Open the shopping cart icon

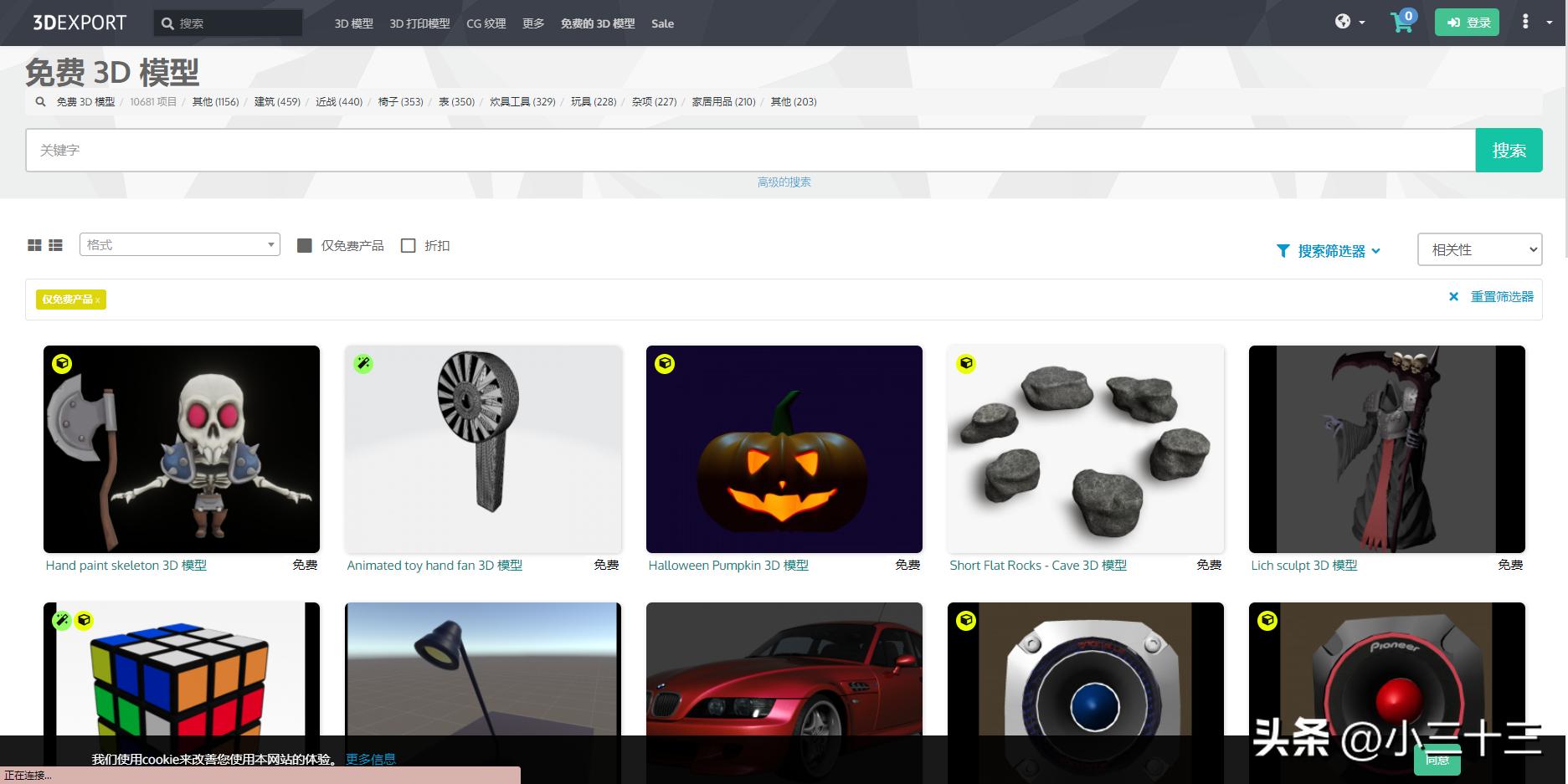coord(1401,23)
